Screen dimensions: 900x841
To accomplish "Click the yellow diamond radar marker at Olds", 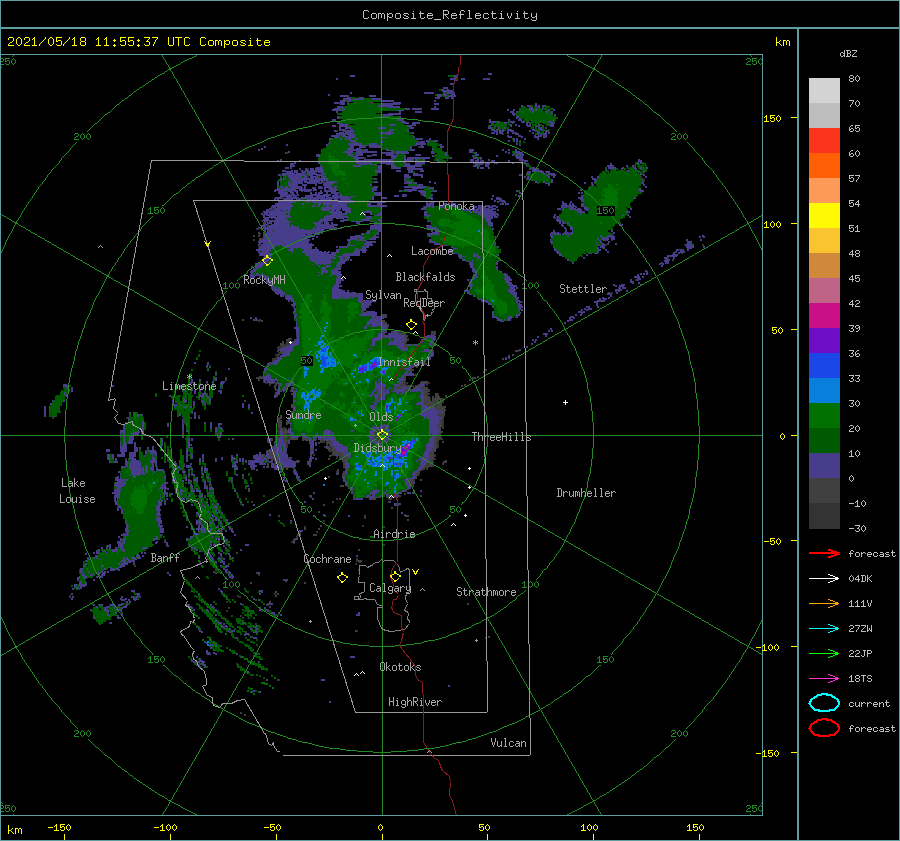I will point(382,435).
